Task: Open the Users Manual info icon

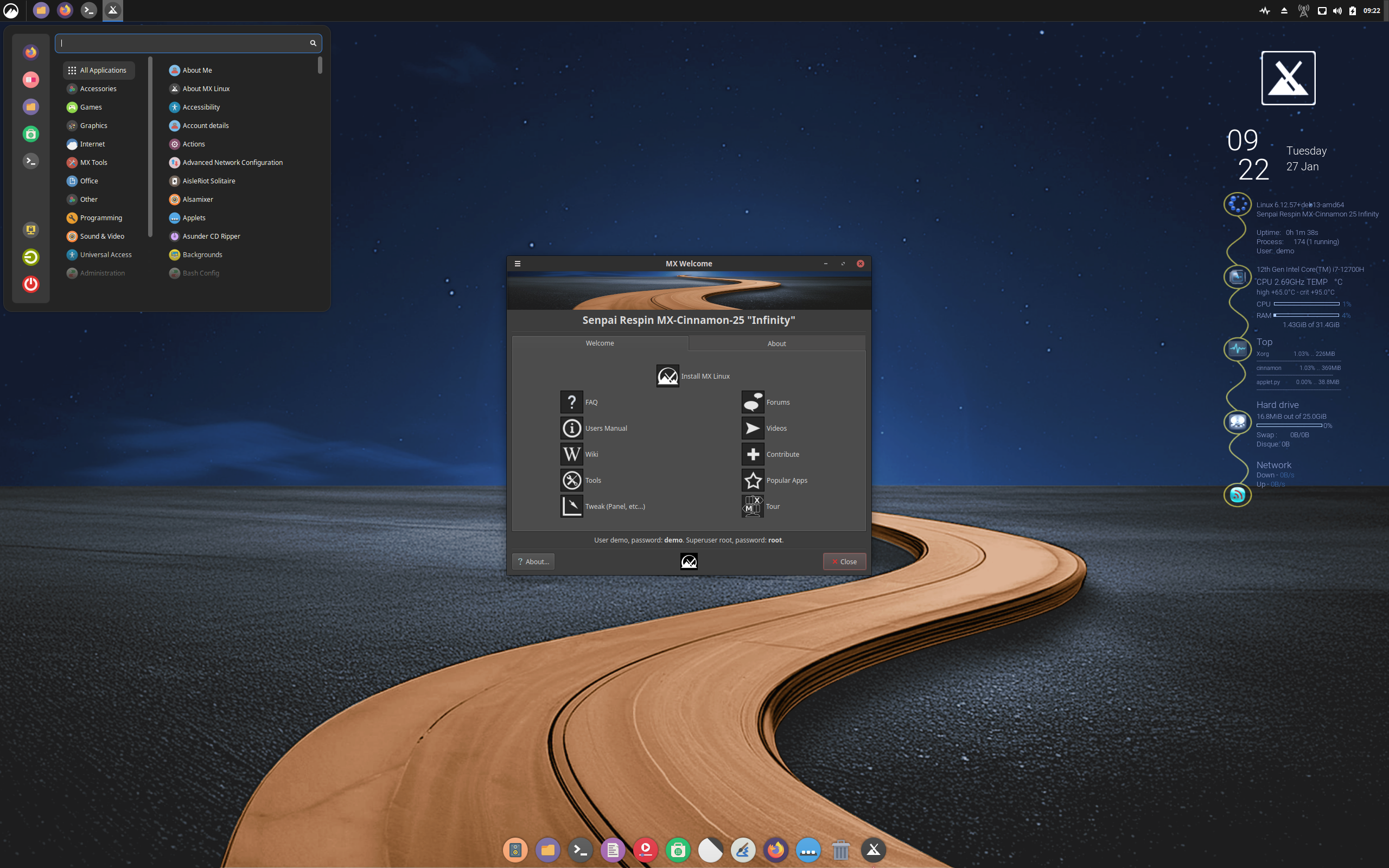Action: pos(572,428)
